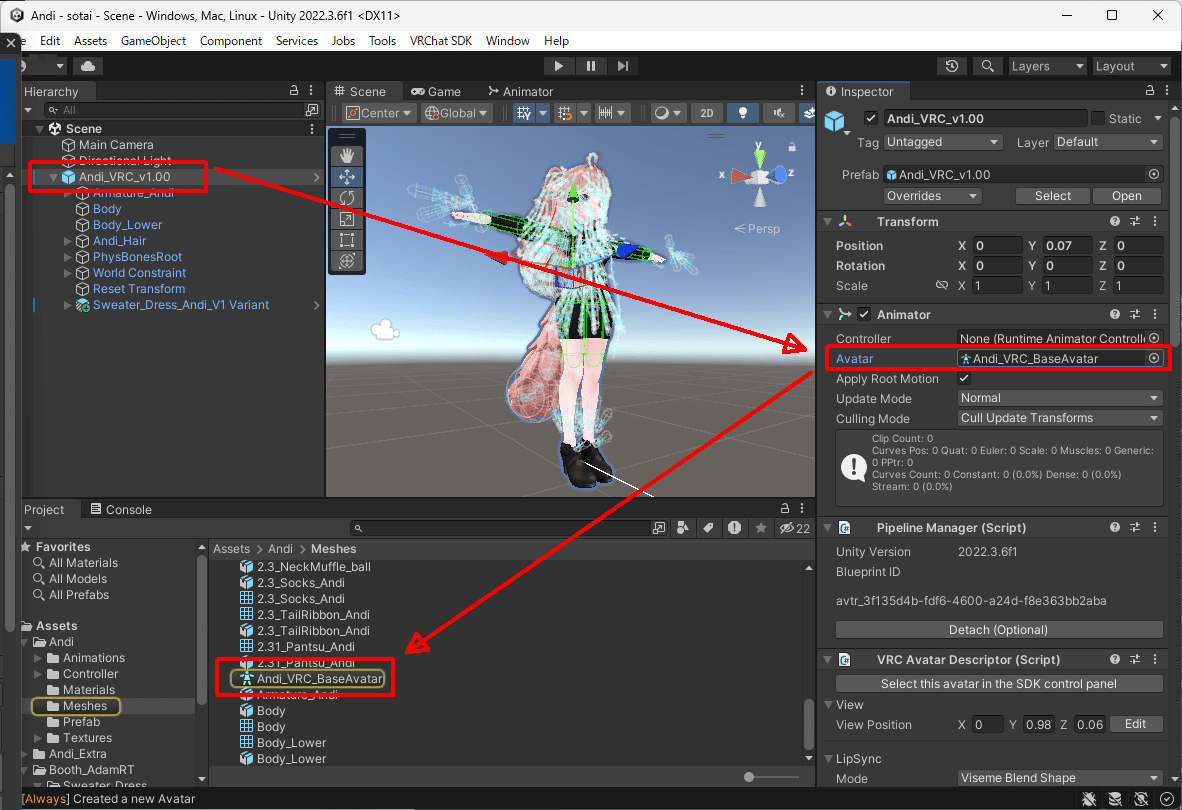Open the Layer dropdown
The width and height of the screenshot is (1182, 810).
[x=1107, y=142]
